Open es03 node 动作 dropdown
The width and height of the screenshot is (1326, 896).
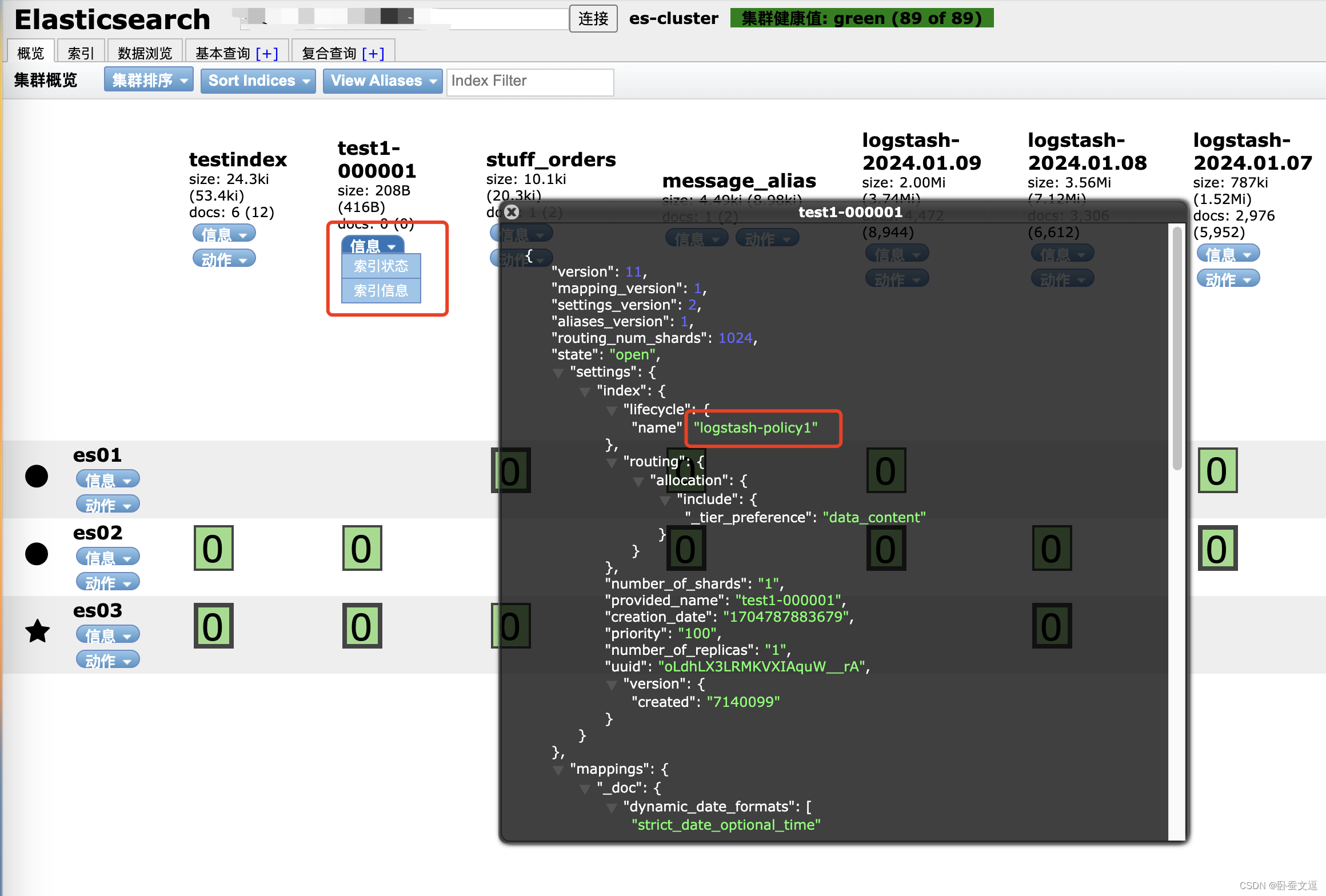[108, 660]
